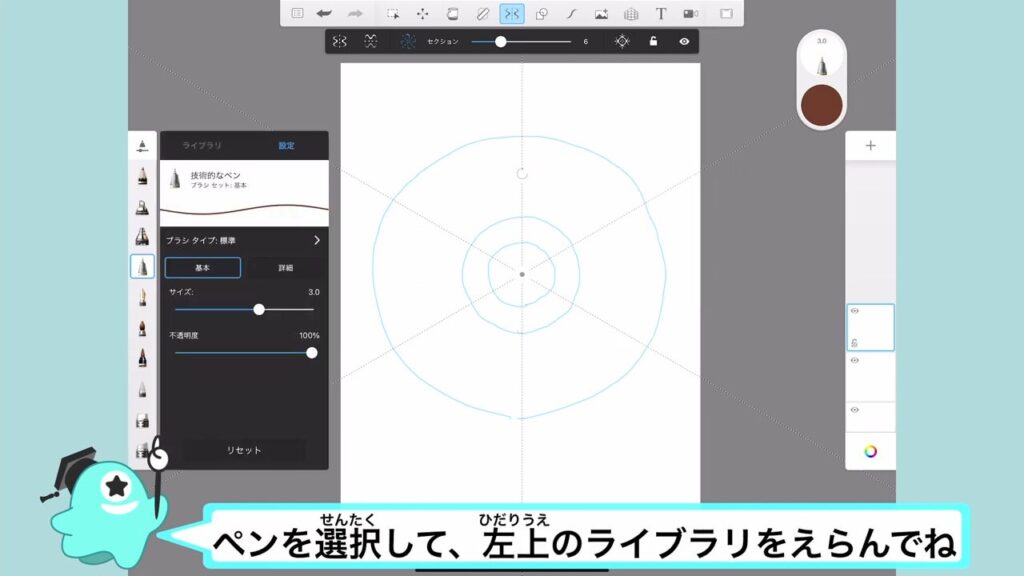
Task: Toggle symmetry guide line visibility
Action: coord(684,42)
